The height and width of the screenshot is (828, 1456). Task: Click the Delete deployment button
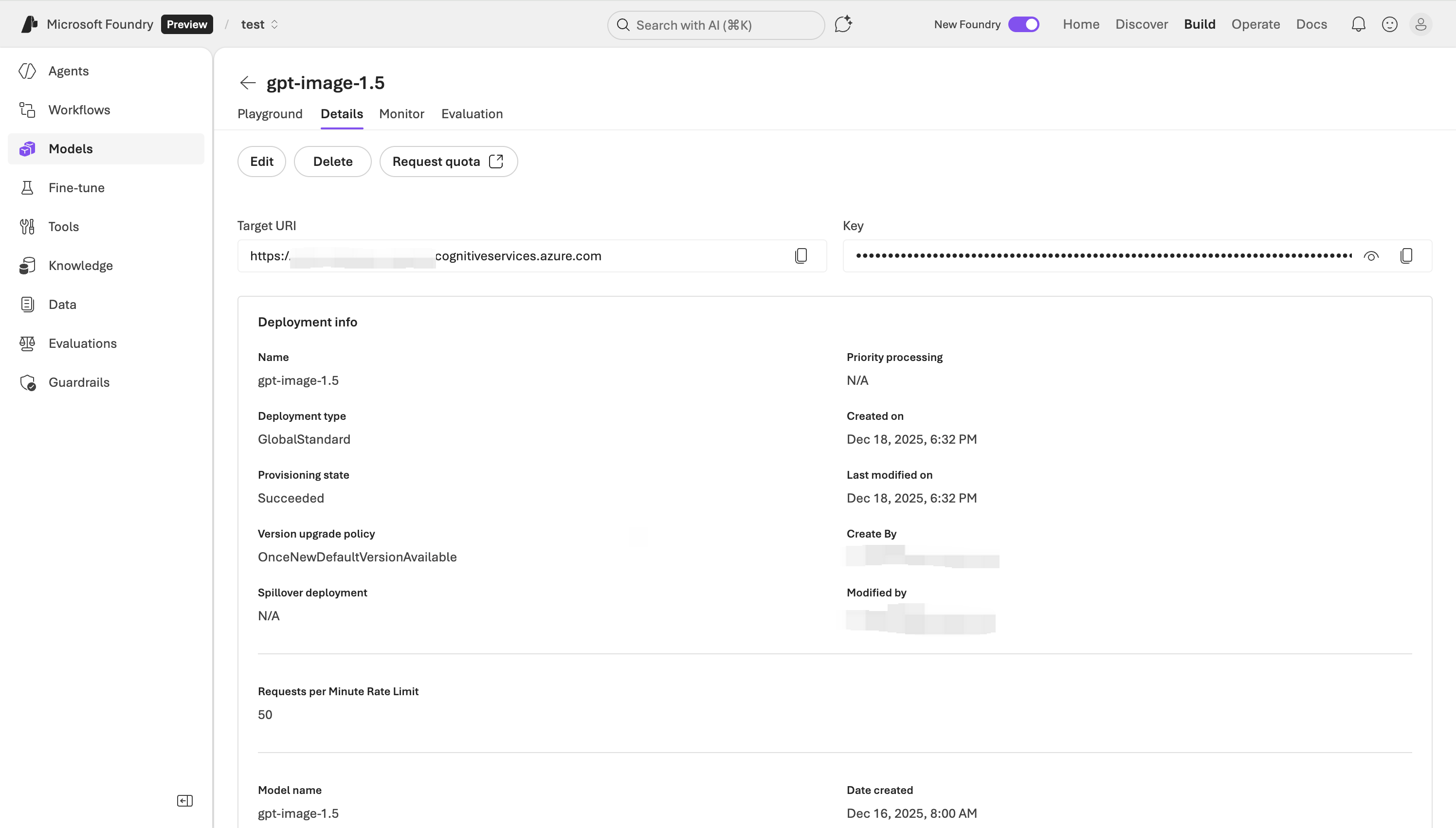333,162
